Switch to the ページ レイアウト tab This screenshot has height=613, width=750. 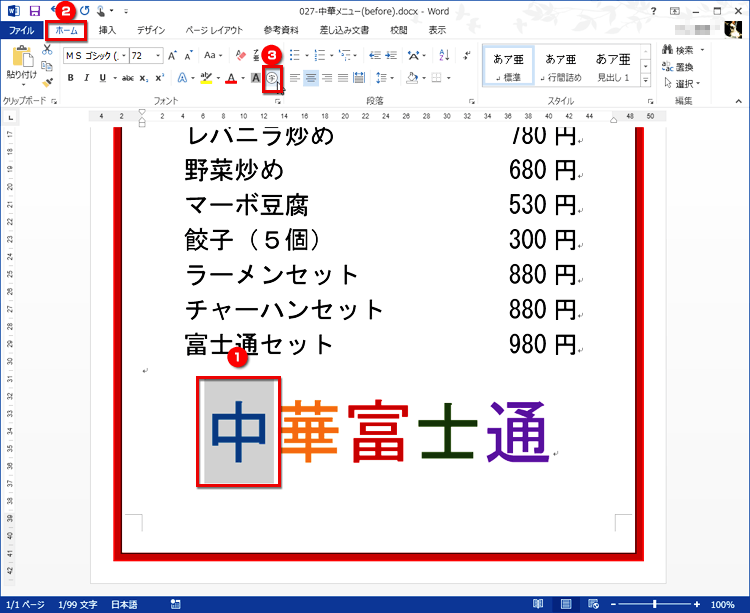tap(214, 30)
